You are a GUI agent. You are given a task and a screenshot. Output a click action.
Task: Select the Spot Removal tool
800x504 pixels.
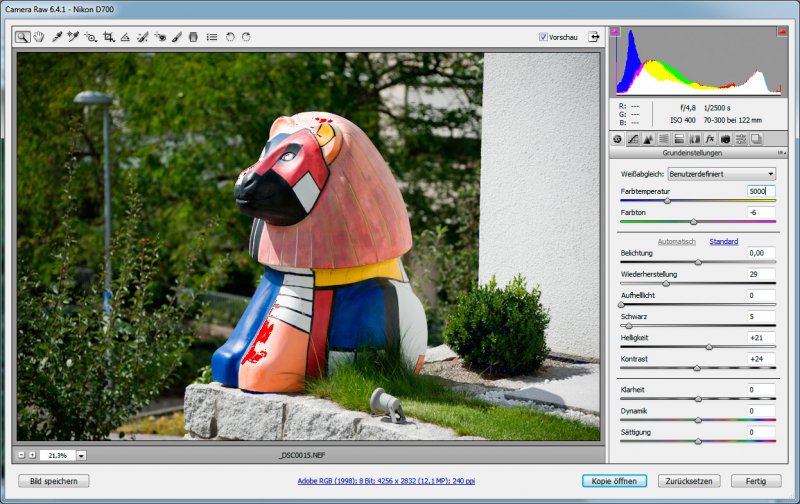[142, 37]
